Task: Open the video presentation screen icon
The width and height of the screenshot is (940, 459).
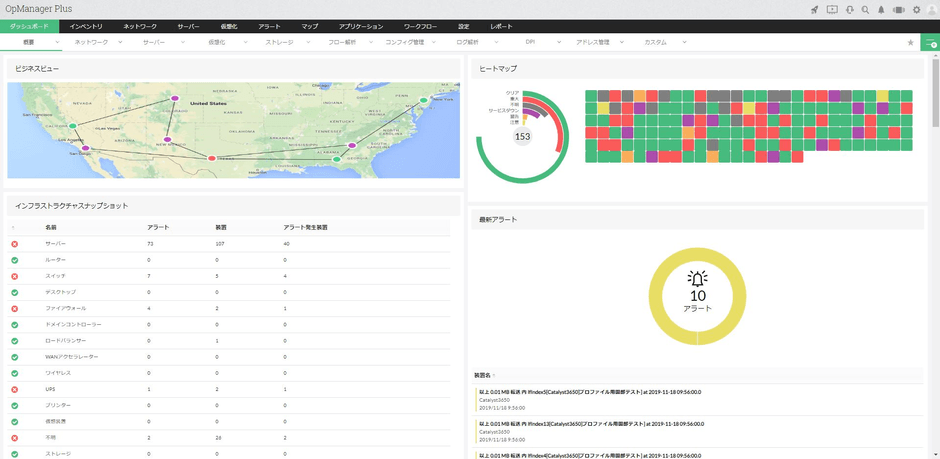Action: 832,9
